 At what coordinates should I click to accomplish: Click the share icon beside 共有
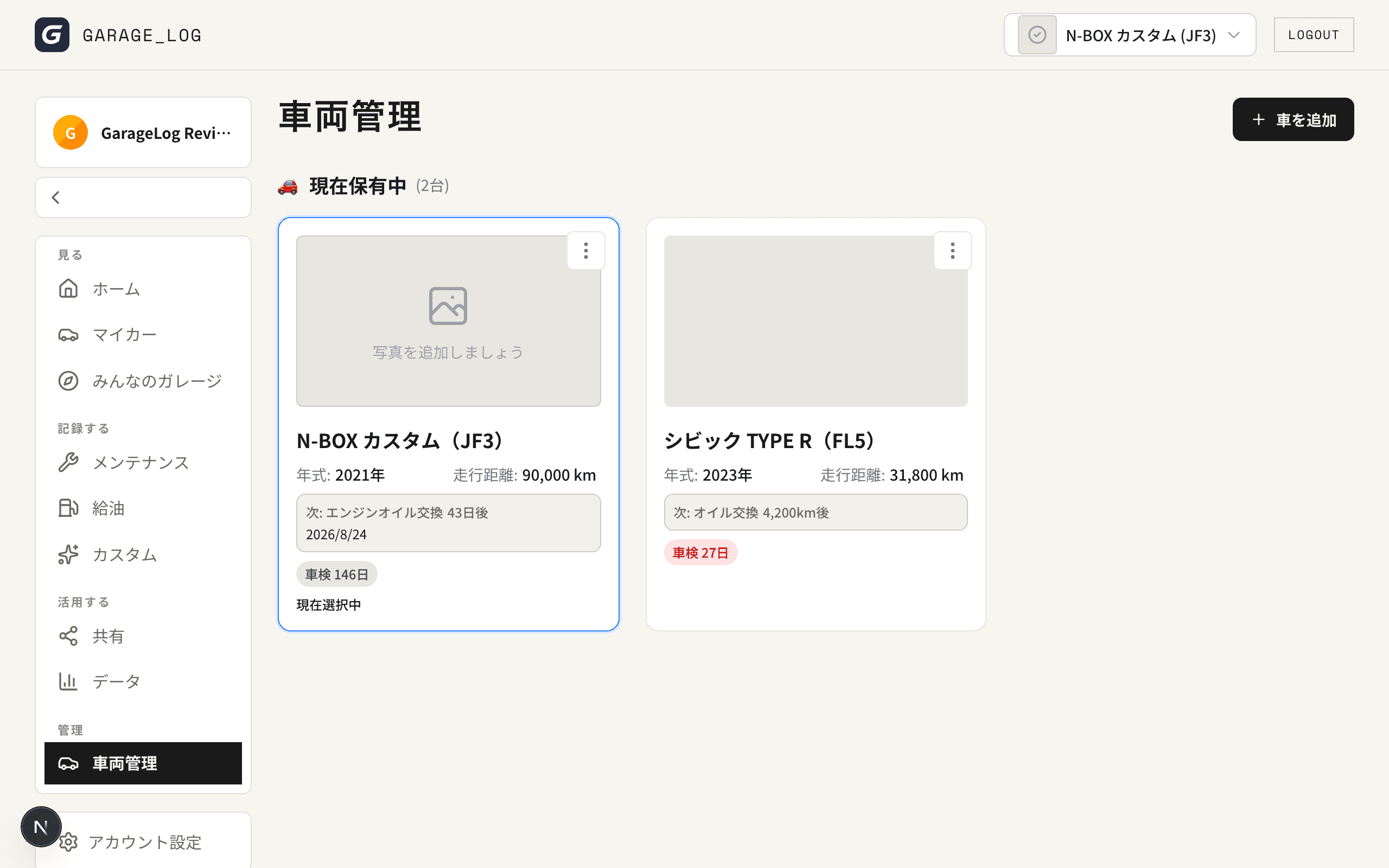point(68,636)
